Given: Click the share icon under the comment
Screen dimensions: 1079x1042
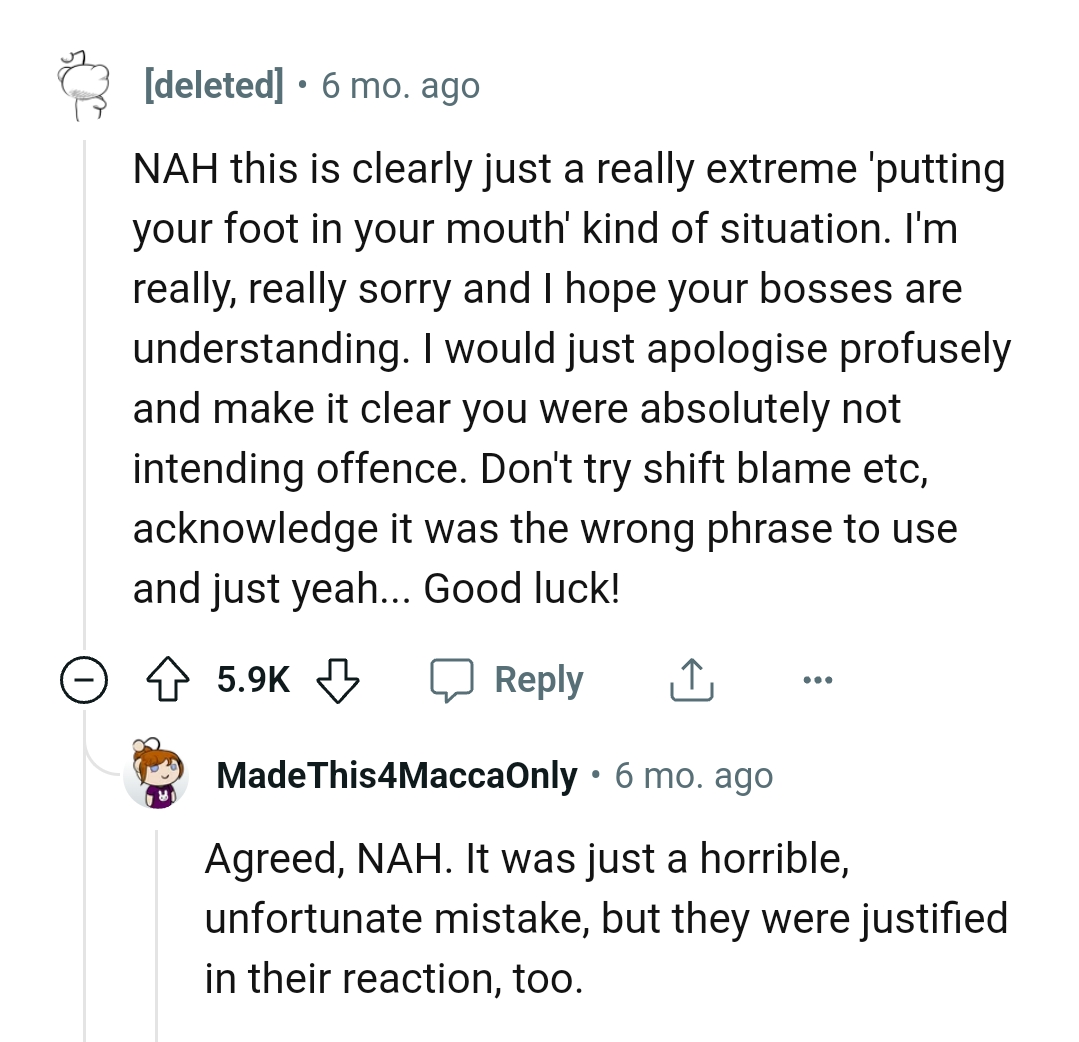Looking at the screenshot, I should (x=690, y=678).
